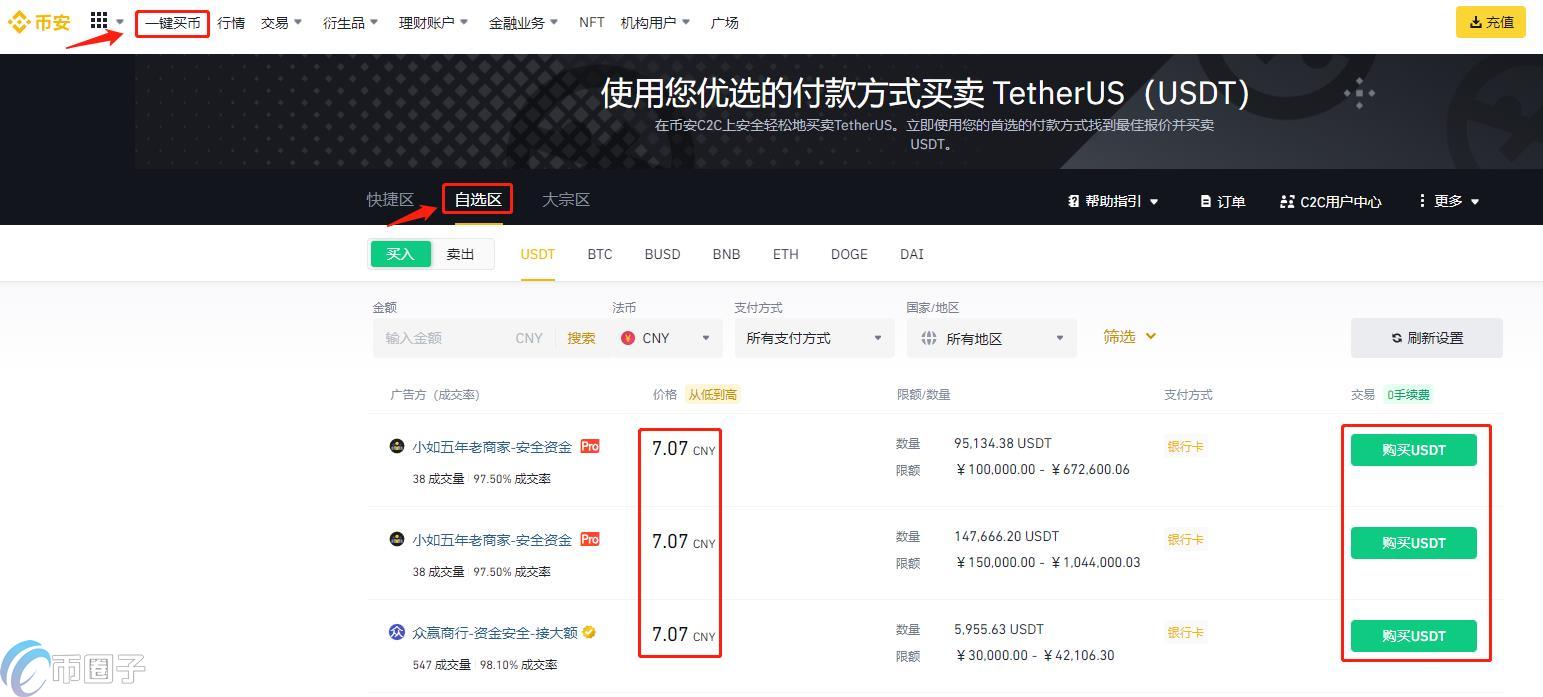Open the 所有地区 region dropdown
Image resolution: width=1543 pixels, height=697 pixels.
[991, 338]
